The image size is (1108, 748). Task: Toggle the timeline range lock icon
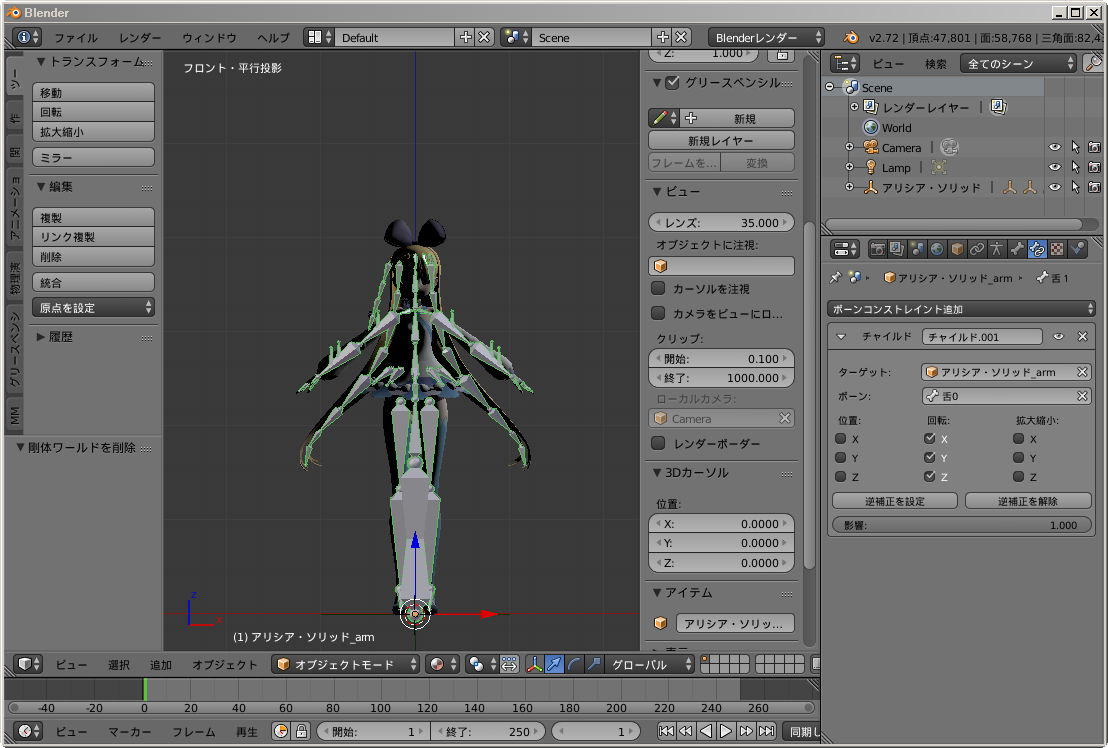pos(301,731)
